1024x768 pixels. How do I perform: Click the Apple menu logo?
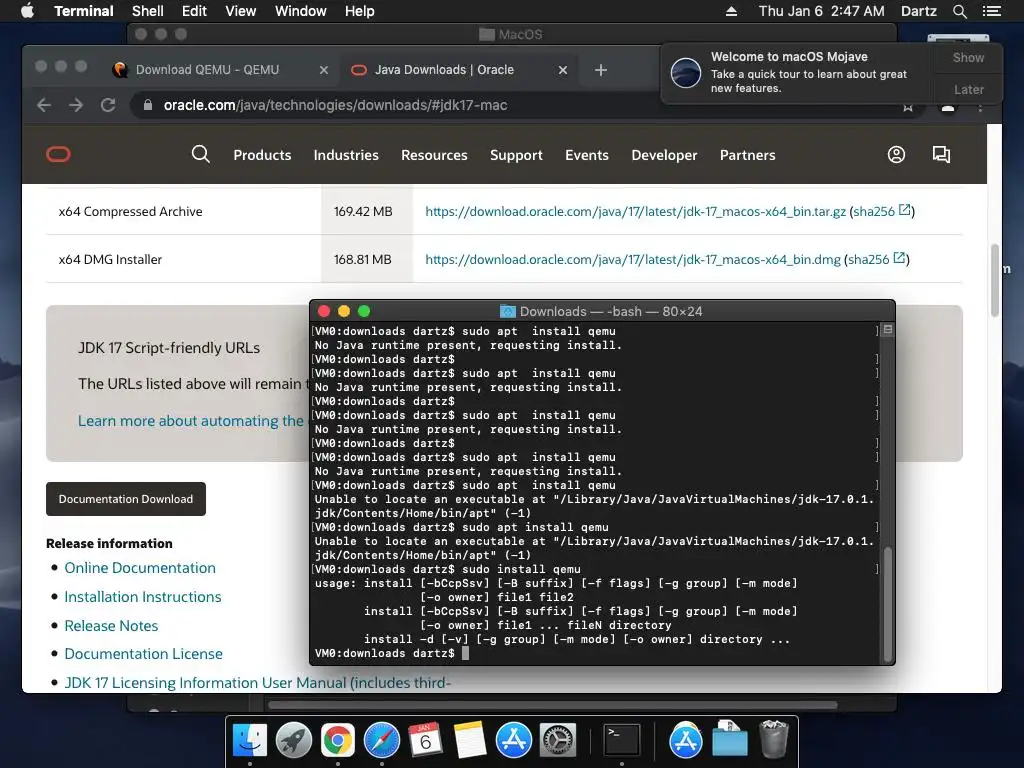(x=27, y=11)
